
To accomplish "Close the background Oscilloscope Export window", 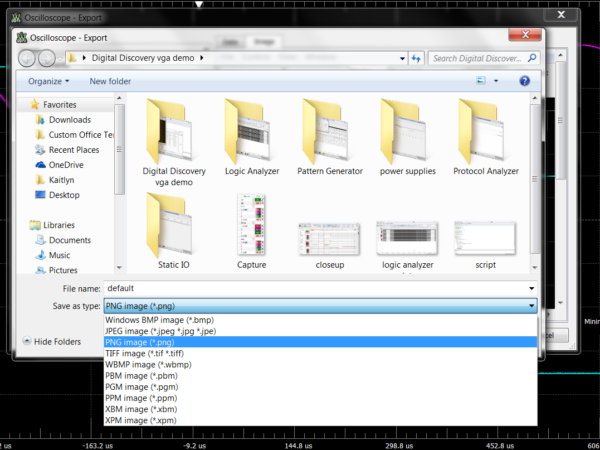I will 561,15.
